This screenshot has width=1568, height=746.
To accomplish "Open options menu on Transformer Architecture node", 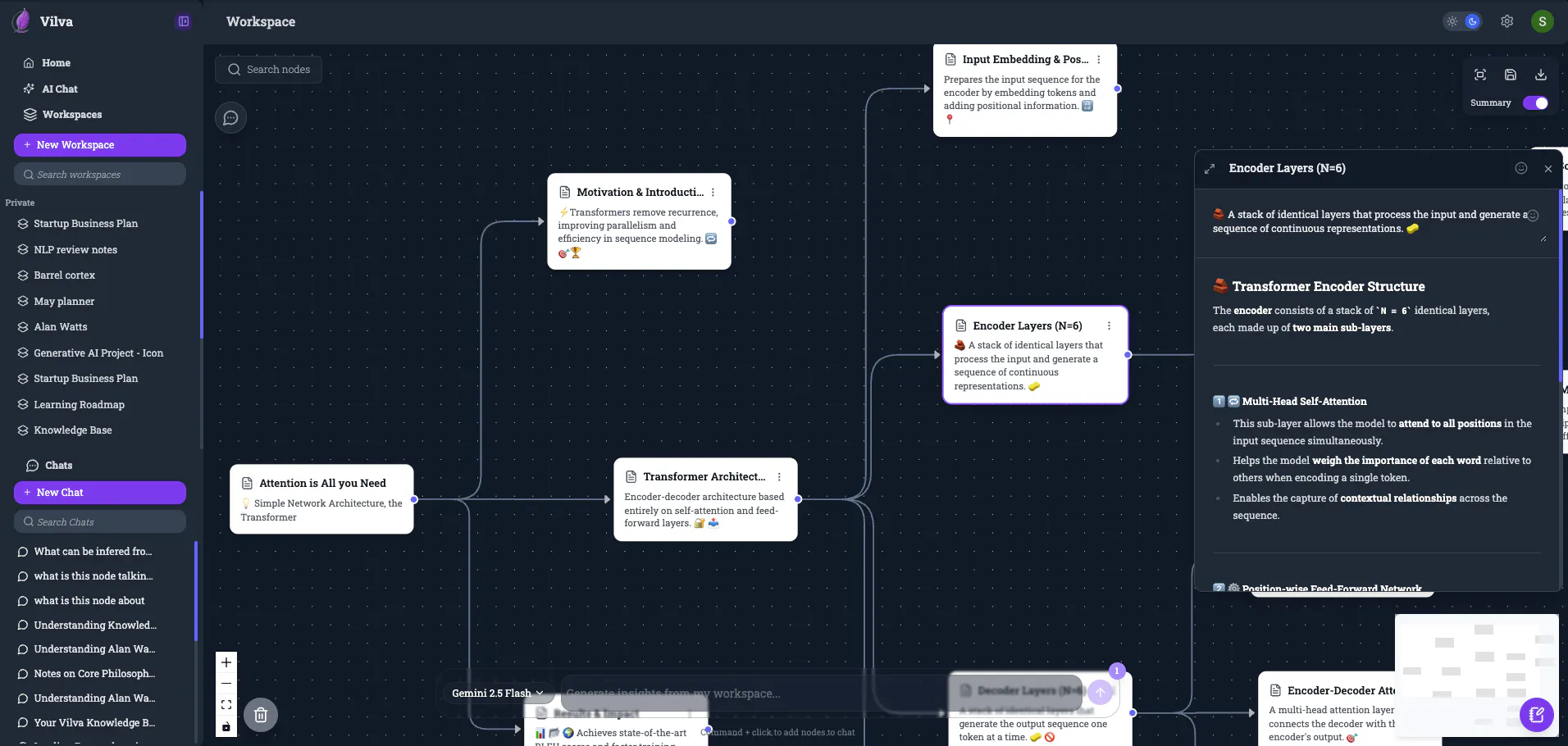I will pyautogui.click(x=780, y=477).
